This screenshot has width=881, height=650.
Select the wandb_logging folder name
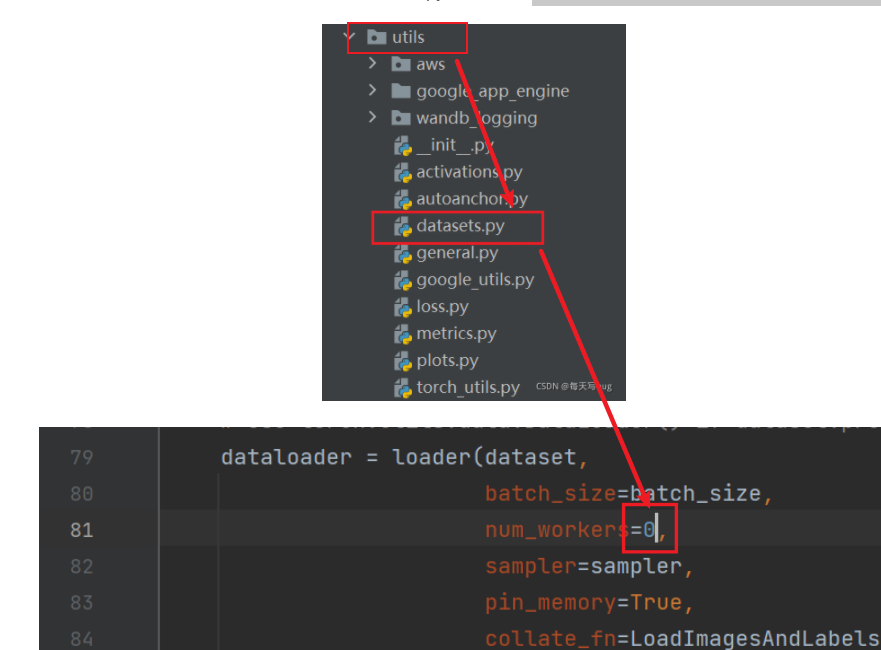click(476, 118)
